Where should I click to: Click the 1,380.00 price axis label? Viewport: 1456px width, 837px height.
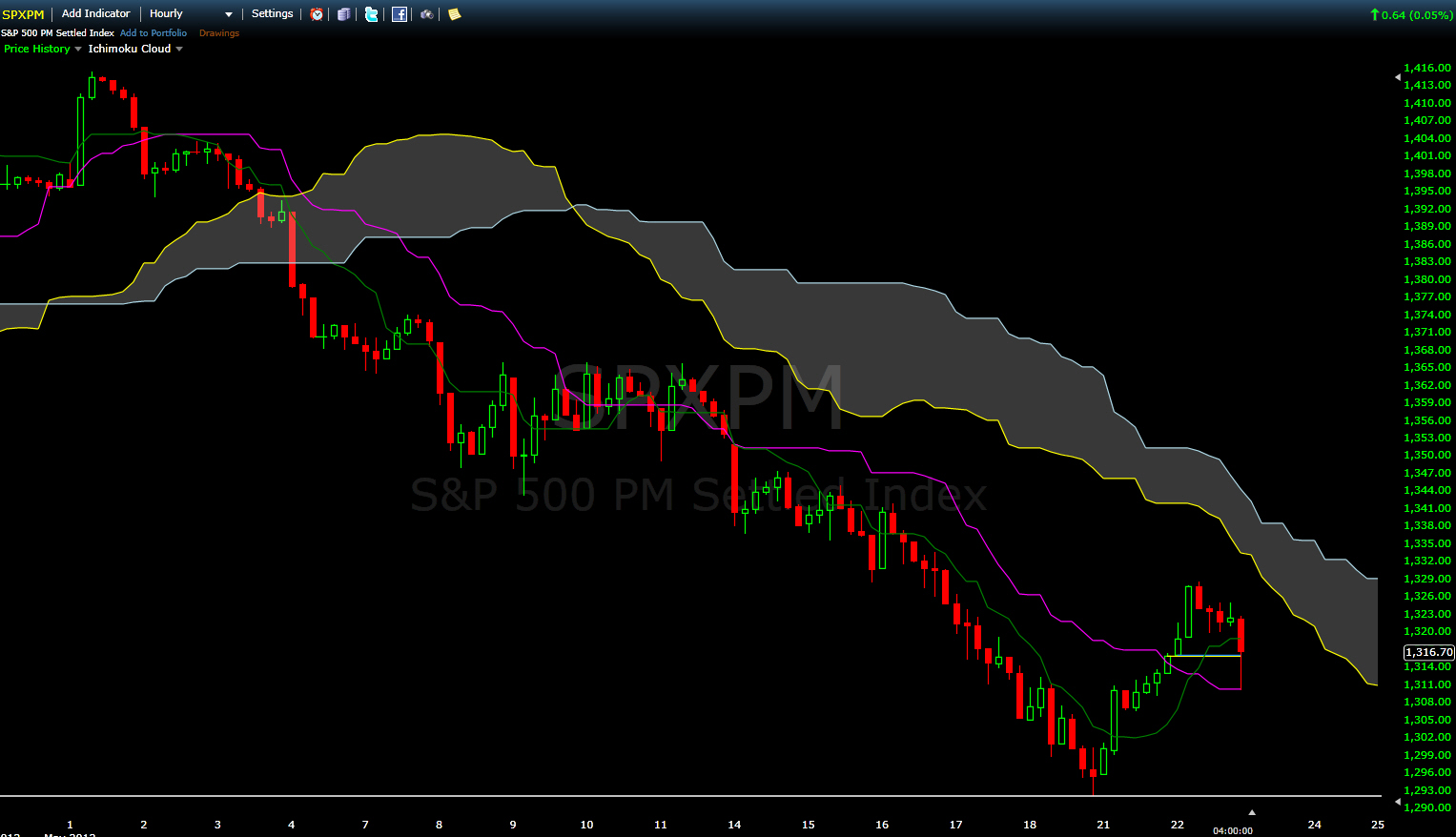coord(1427,279)
